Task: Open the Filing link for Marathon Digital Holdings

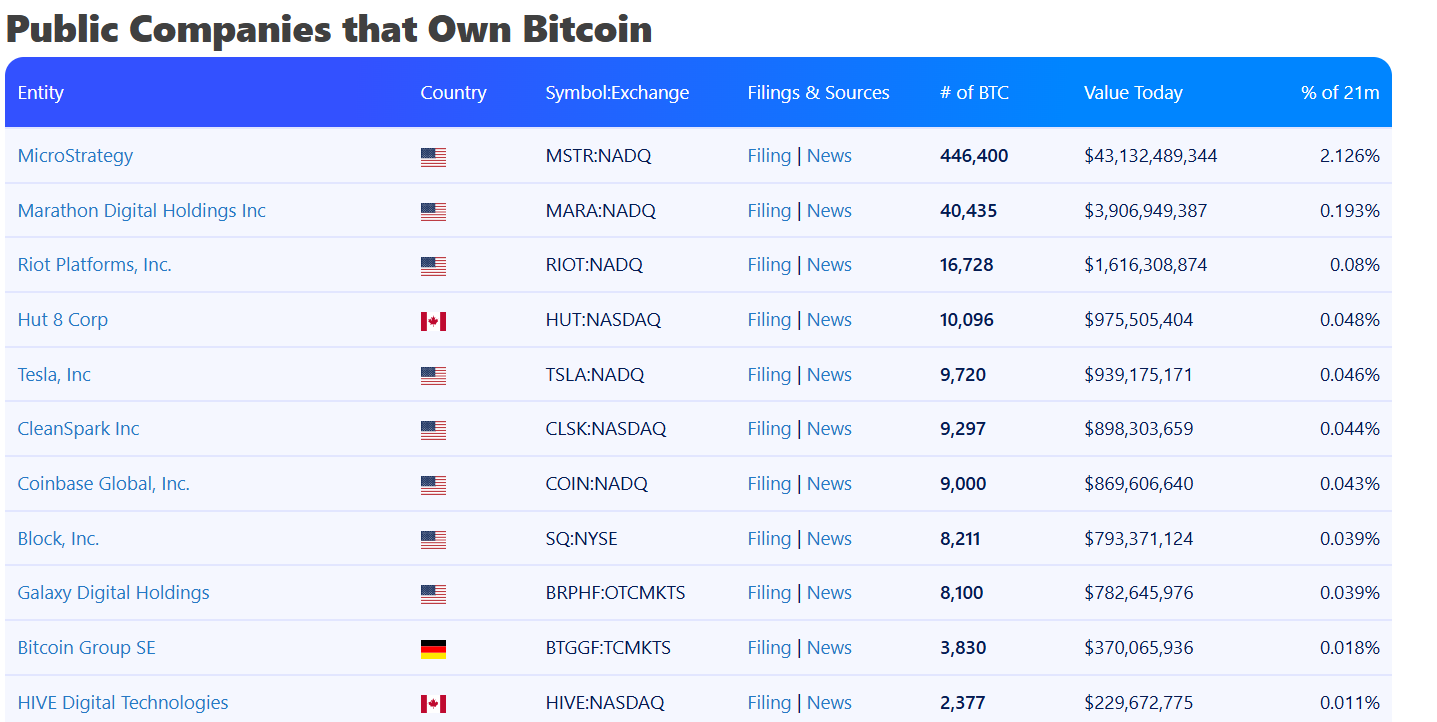Action: (x=768, y=210)
